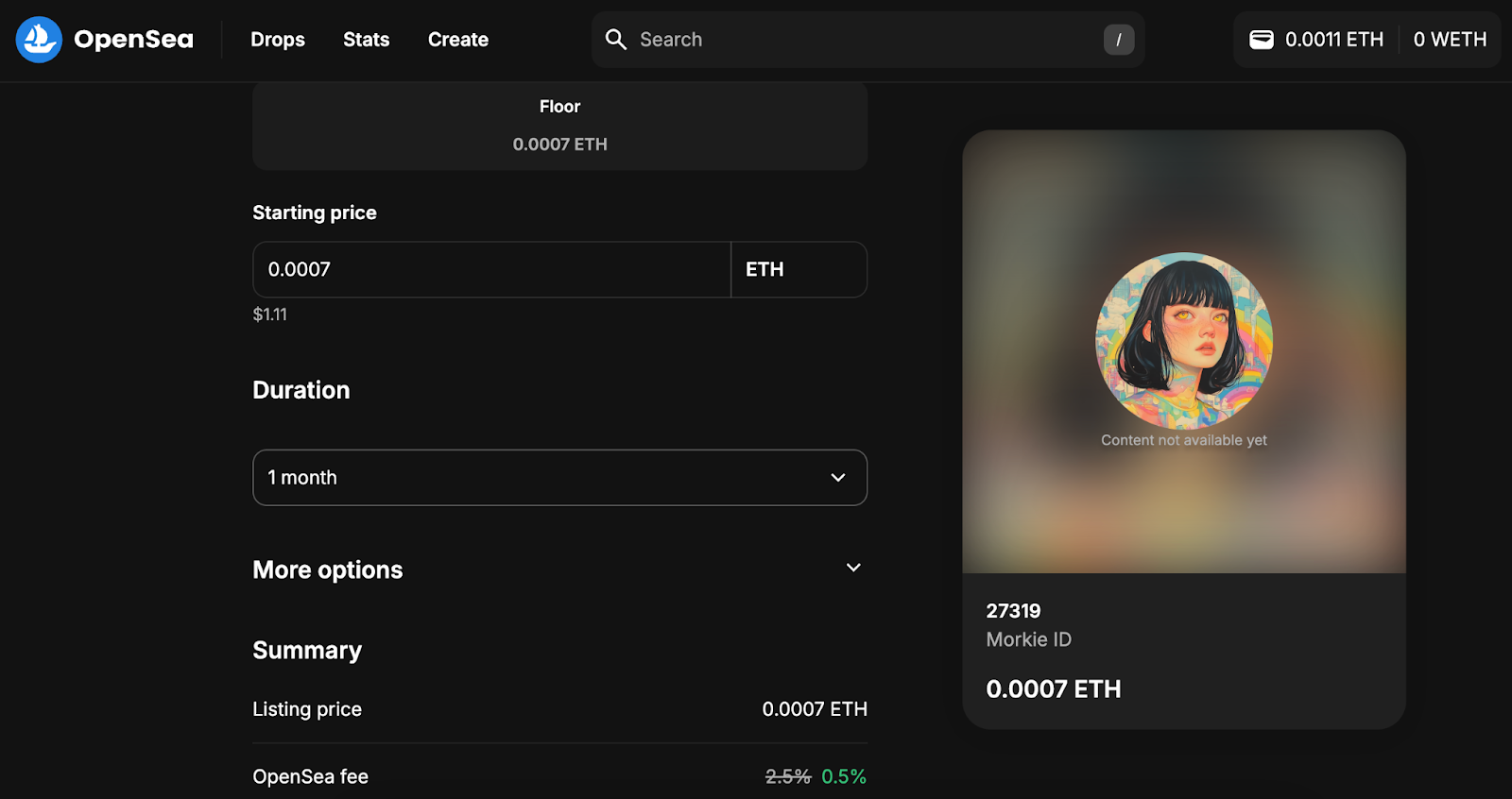Open the Drops menu
Image resolution: width=1512 pixels, height=799 pixels.
[x=278, y=40]
